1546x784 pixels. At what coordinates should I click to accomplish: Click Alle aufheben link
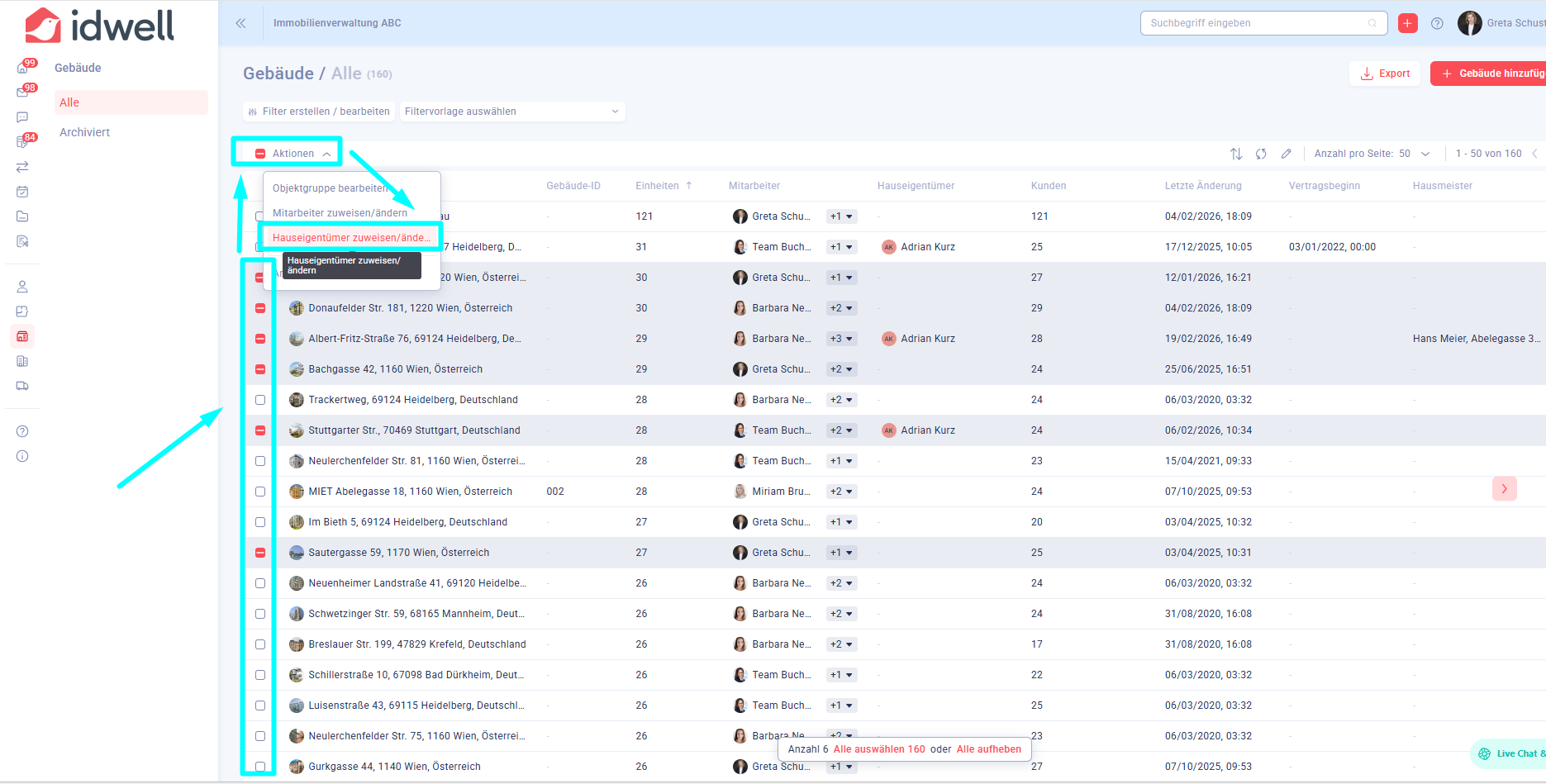click(x=988, y=749)
